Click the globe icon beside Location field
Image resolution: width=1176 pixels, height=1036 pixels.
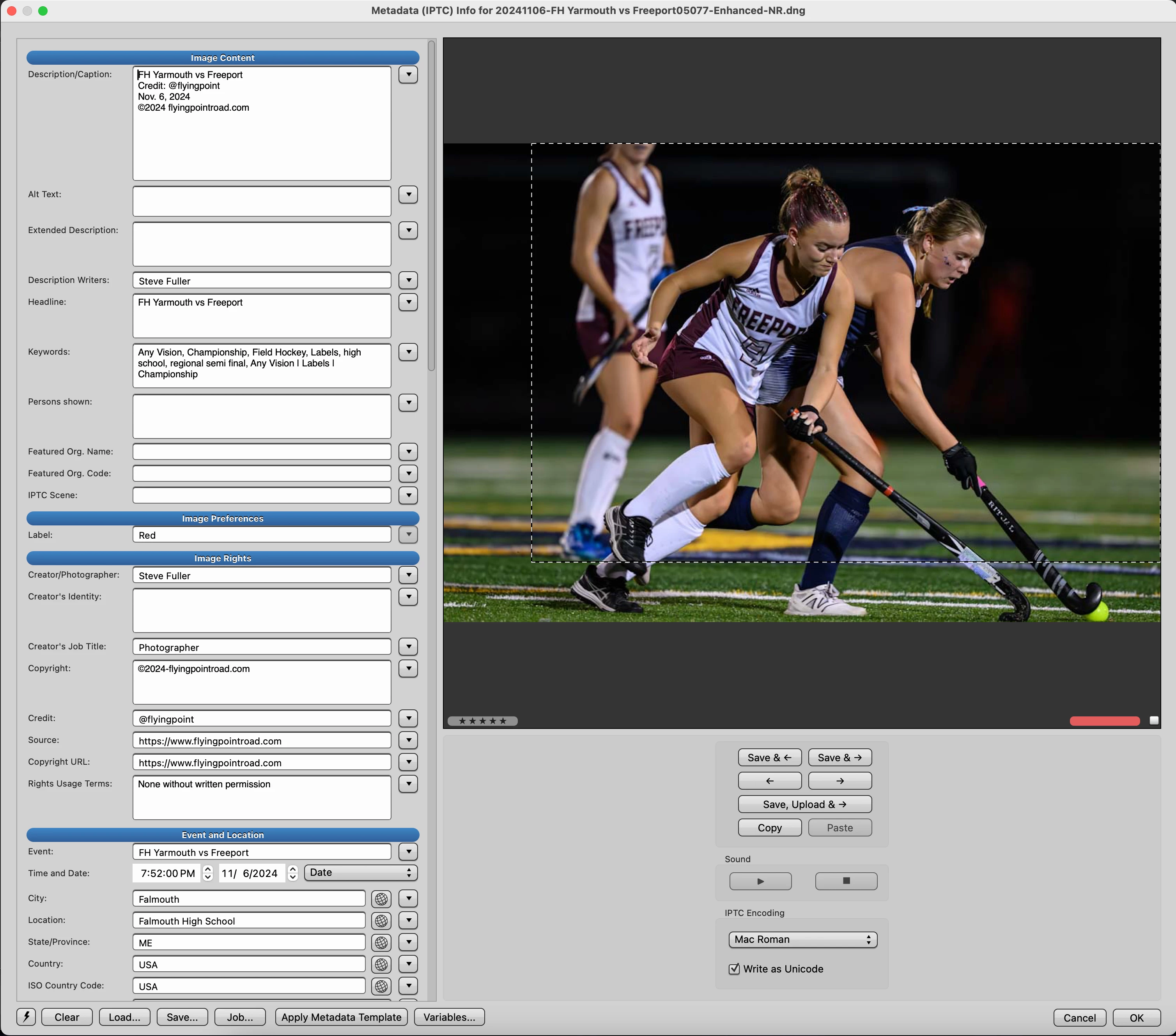click(381, 920)
